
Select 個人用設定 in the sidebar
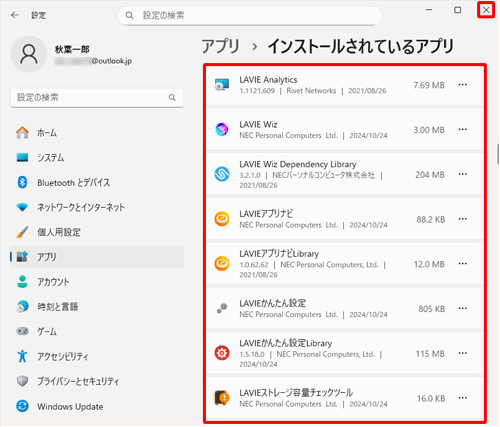pyautogui.click(x=97, y=232)
